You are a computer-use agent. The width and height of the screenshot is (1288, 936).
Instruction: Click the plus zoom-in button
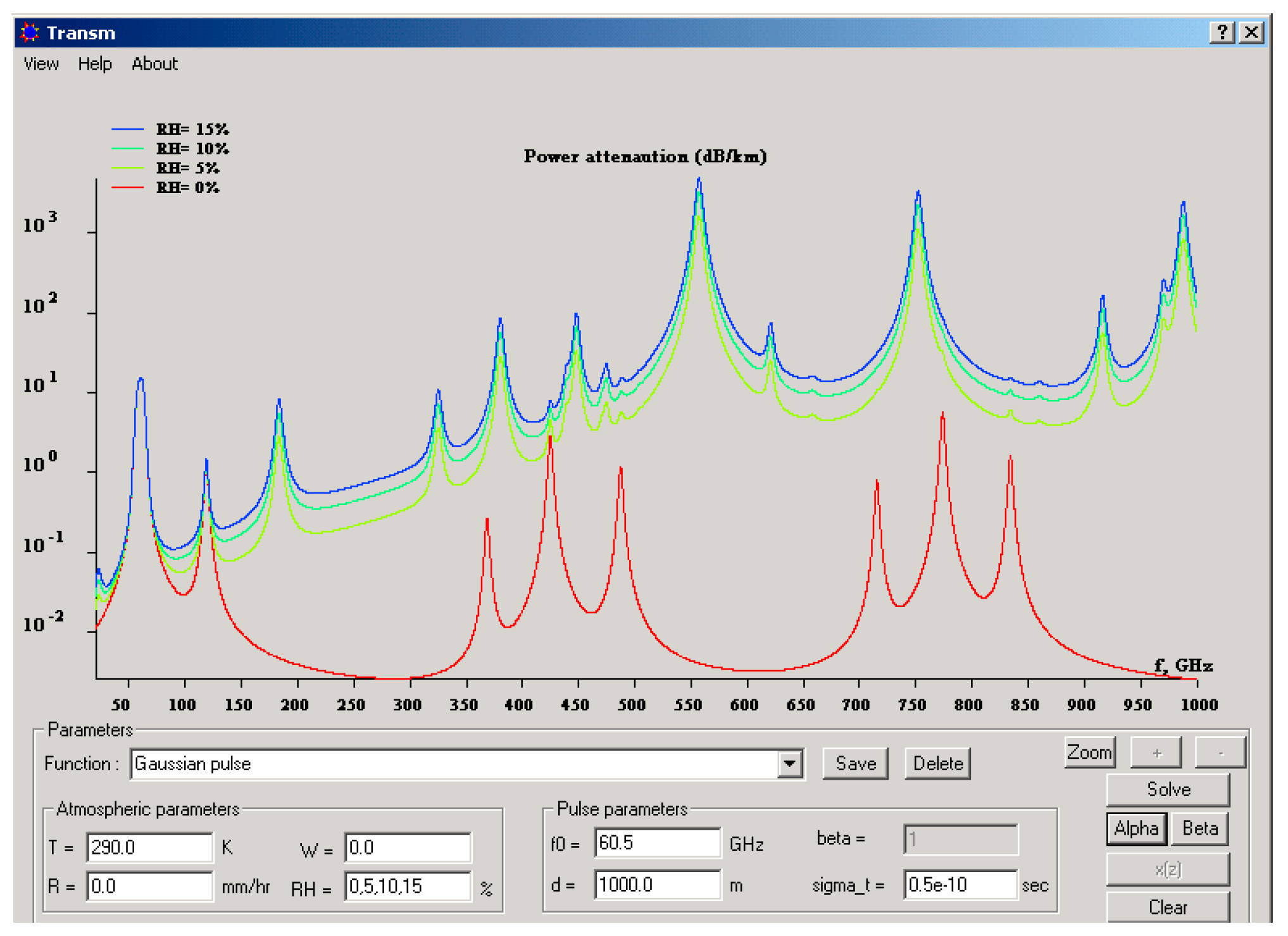(x=1156, y=753)
